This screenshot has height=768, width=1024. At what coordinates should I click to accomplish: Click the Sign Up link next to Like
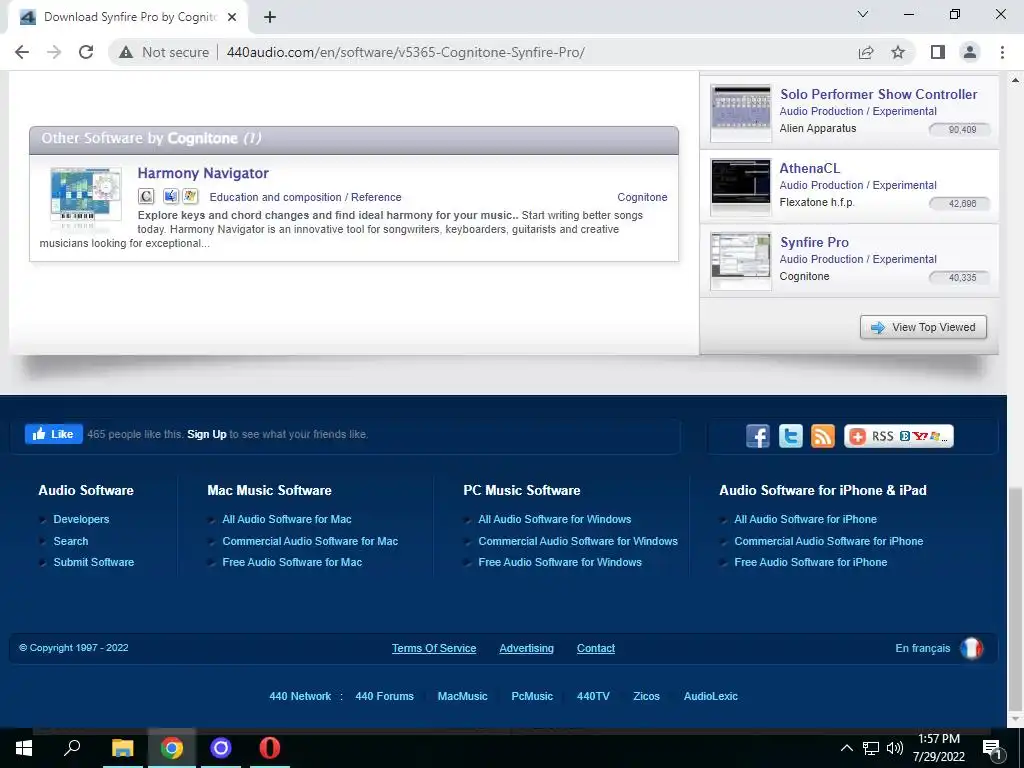(206, 434)
